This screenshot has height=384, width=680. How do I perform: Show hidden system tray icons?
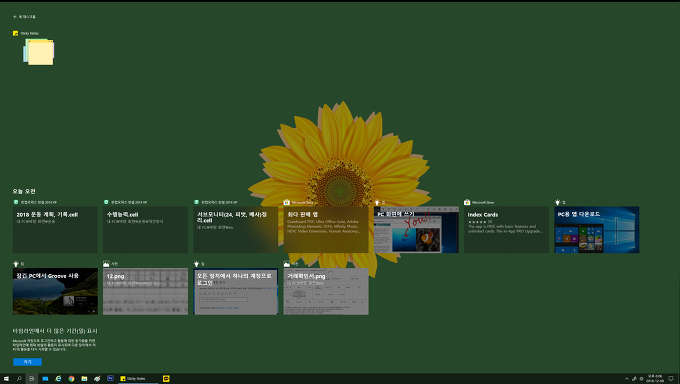click(627, 379)
